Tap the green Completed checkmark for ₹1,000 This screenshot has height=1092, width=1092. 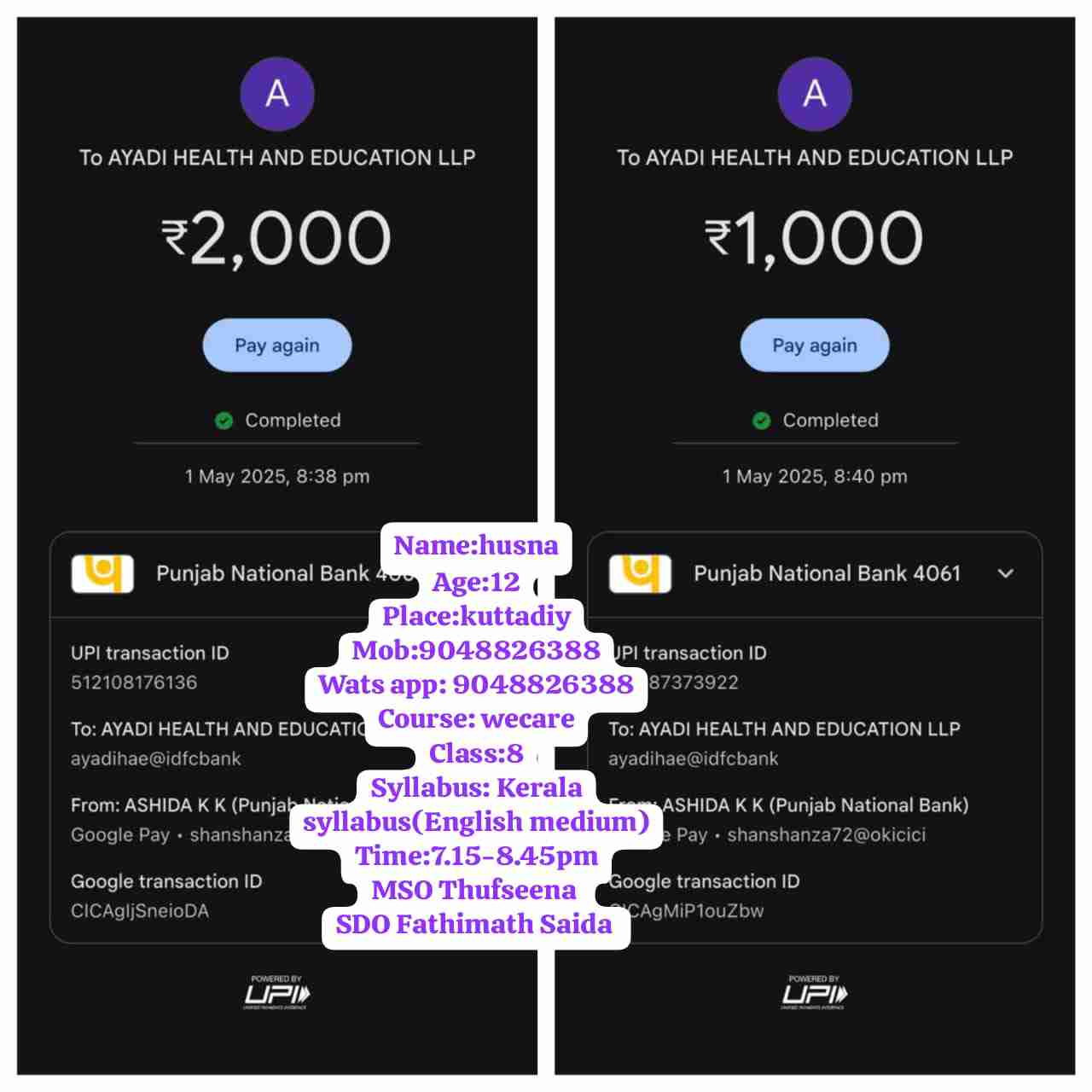[761, 421]
